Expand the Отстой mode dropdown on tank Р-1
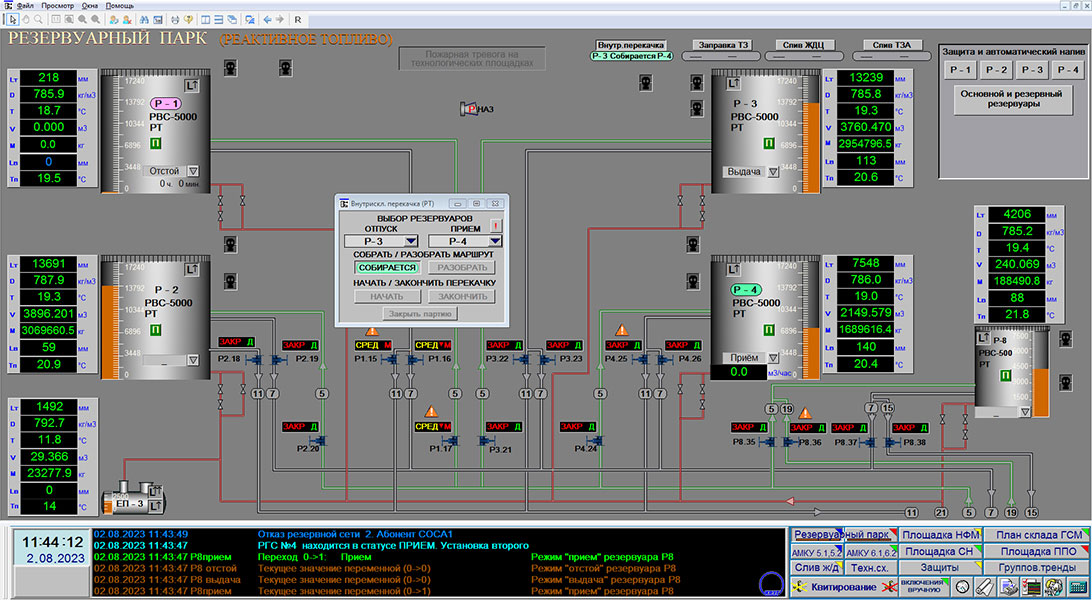This screenshot has height=600, width=1092. point(193,171)
